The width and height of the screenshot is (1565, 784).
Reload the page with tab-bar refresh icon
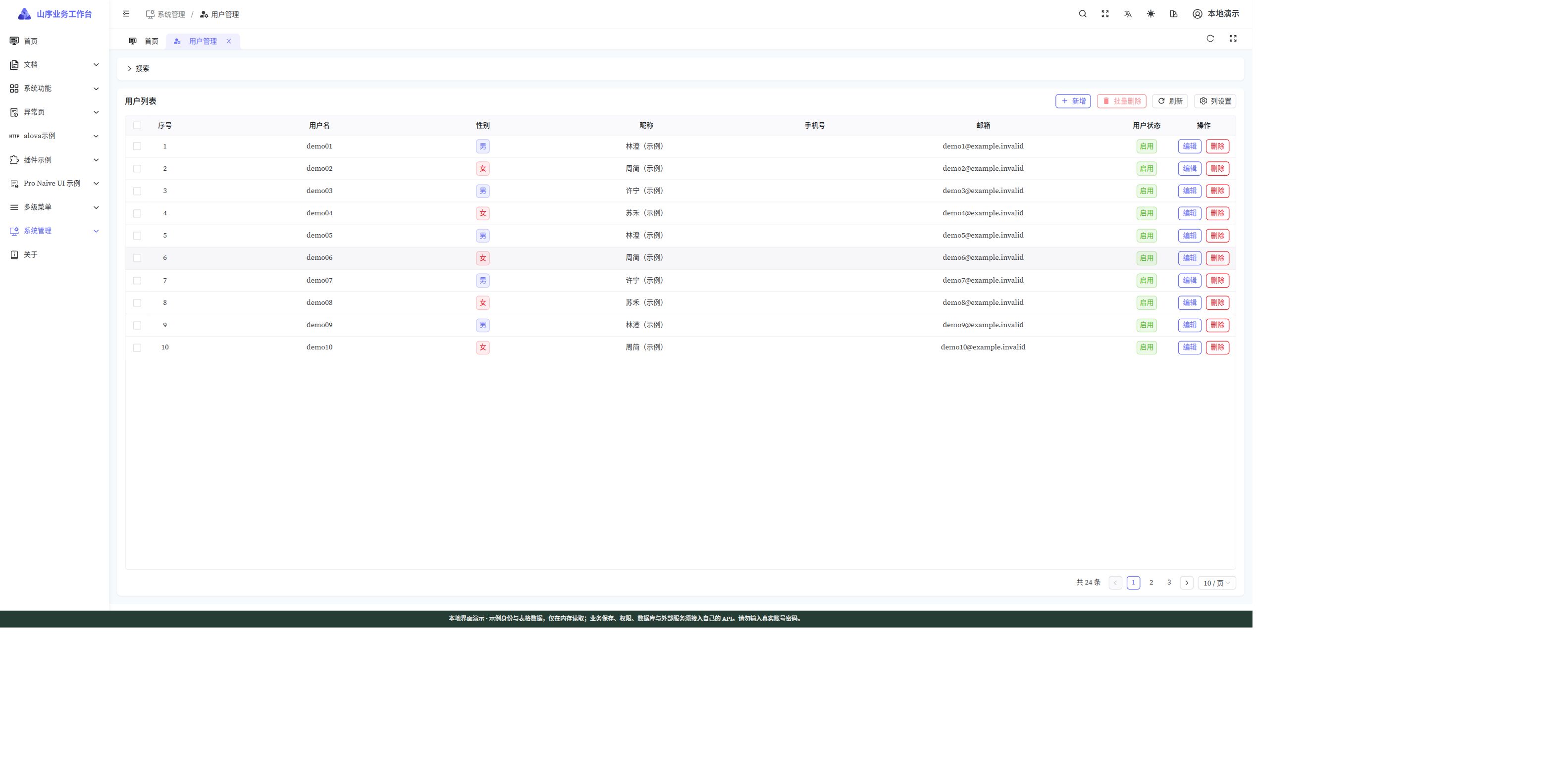[1210, 38]
